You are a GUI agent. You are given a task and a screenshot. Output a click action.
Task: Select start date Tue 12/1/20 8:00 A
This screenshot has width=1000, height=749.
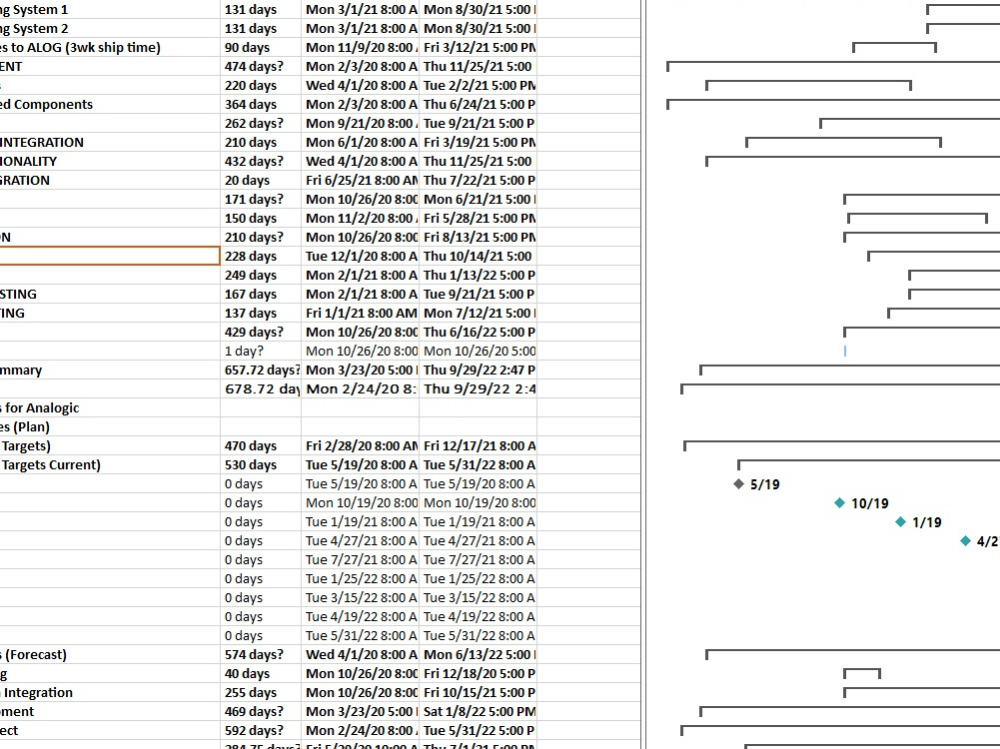pyautogui.click(x=360, y=256)
